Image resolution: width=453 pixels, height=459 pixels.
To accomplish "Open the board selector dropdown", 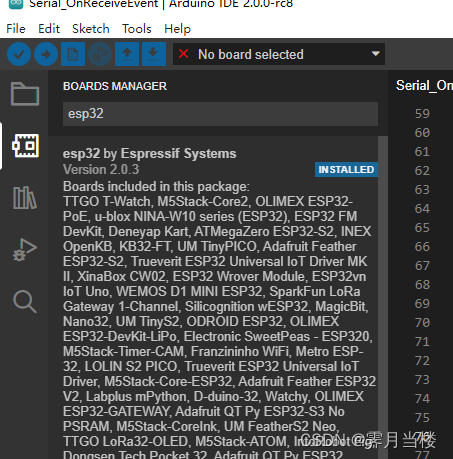I will (x=279, y=54).
